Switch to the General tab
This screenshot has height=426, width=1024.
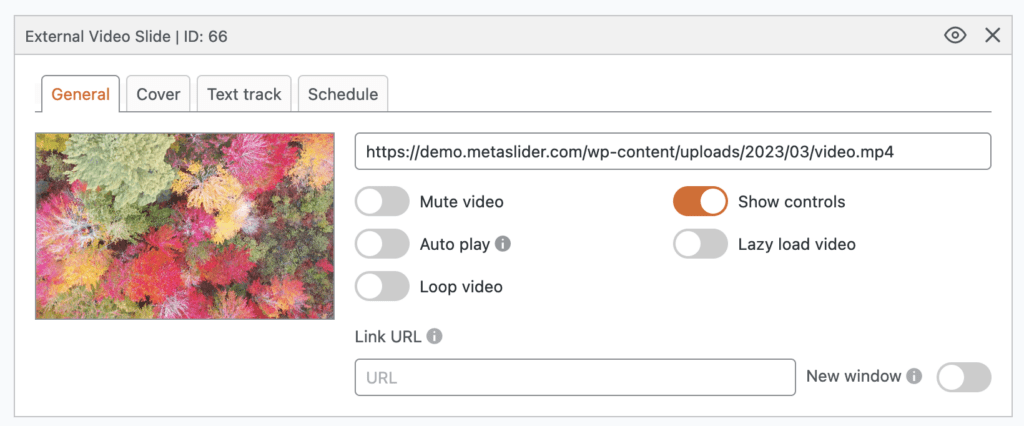[80, 94]
